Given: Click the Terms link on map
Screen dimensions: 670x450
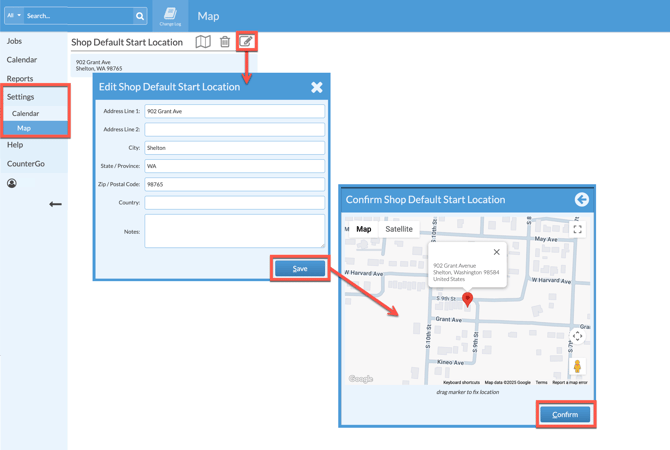Looking at the screenshot, I should click(541, 382).
